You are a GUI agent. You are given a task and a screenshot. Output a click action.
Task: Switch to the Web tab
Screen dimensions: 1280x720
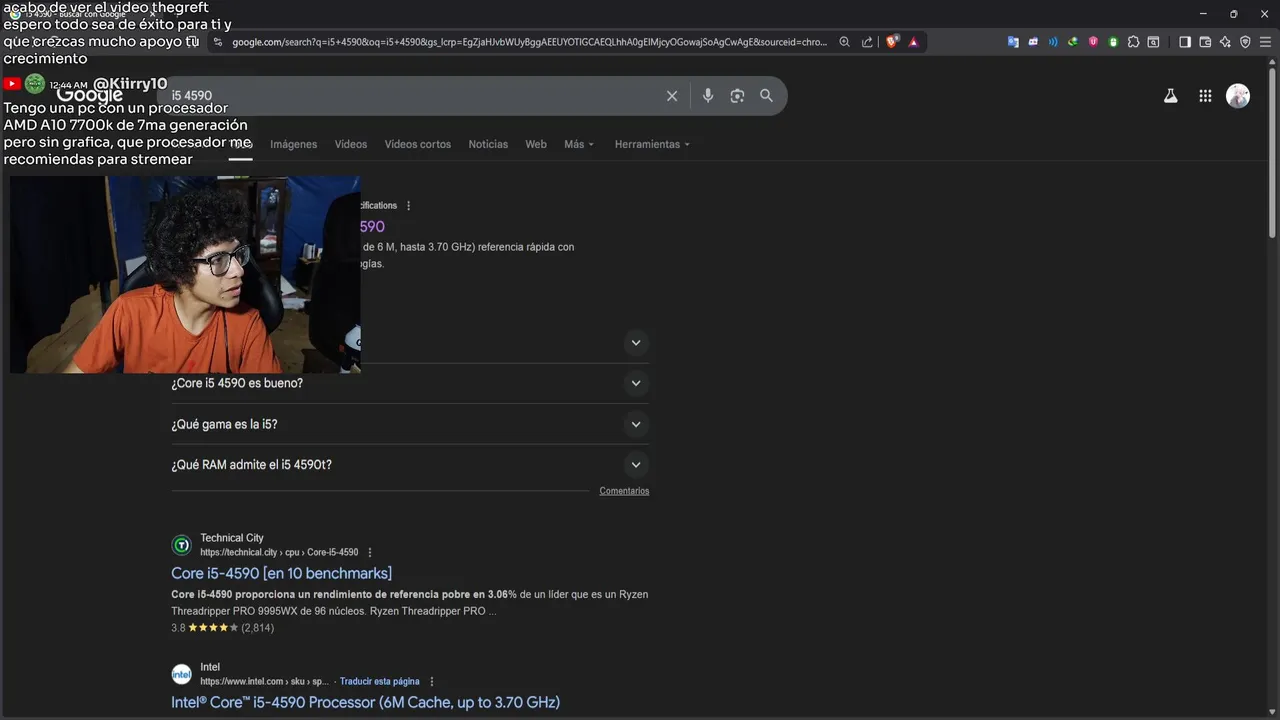click(536, 144)
